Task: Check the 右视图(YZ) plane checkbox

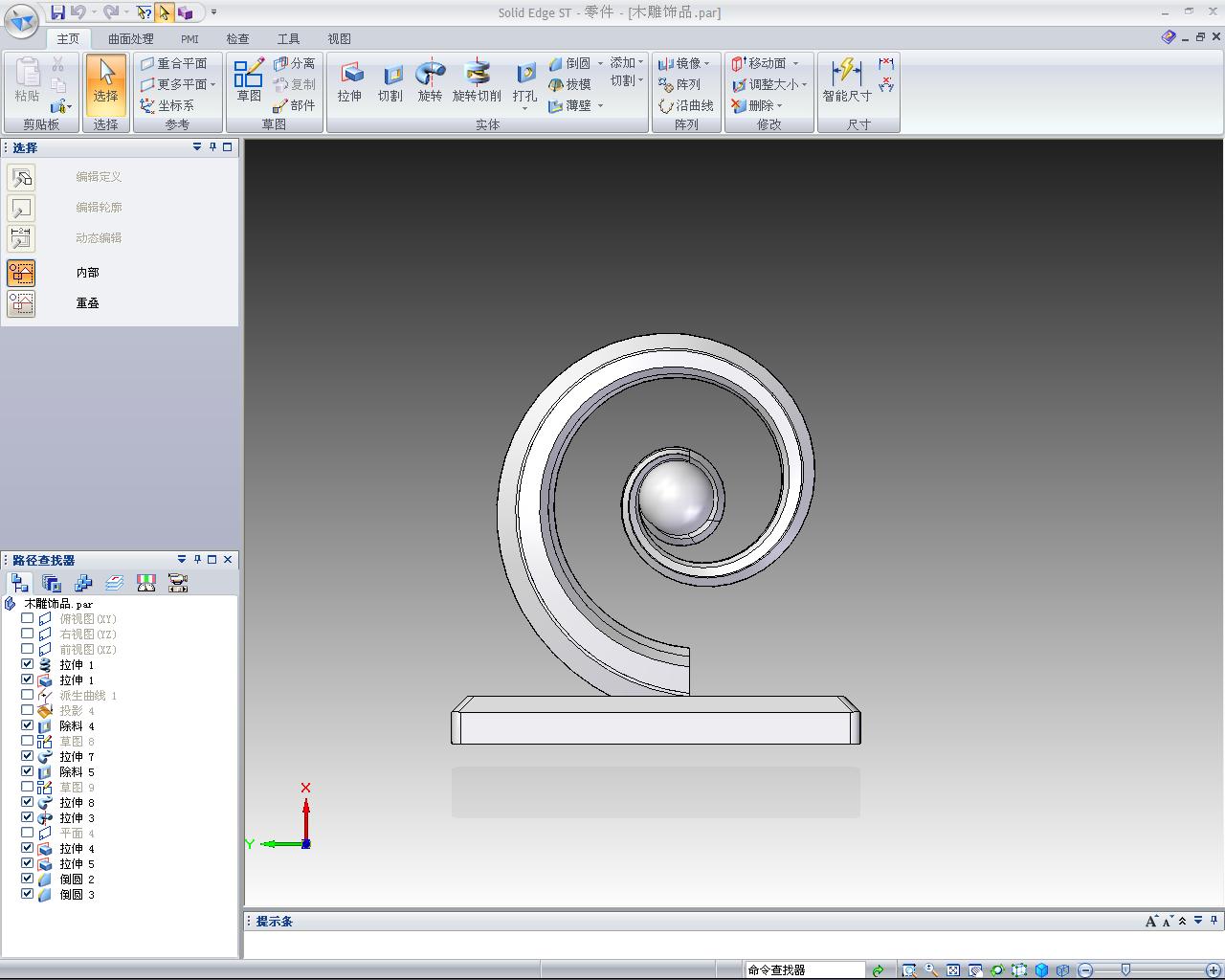Action: coord(27,634)
